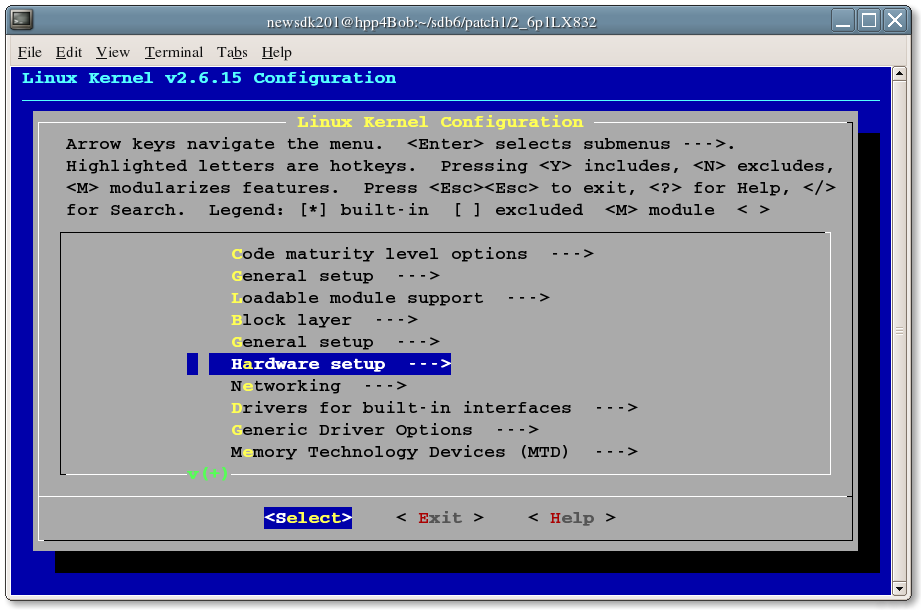Viewport: 921px width, 610px height.
Task: Click the Linux Kernel v2.6.15 Configuration header
Action: pos(209,78)
